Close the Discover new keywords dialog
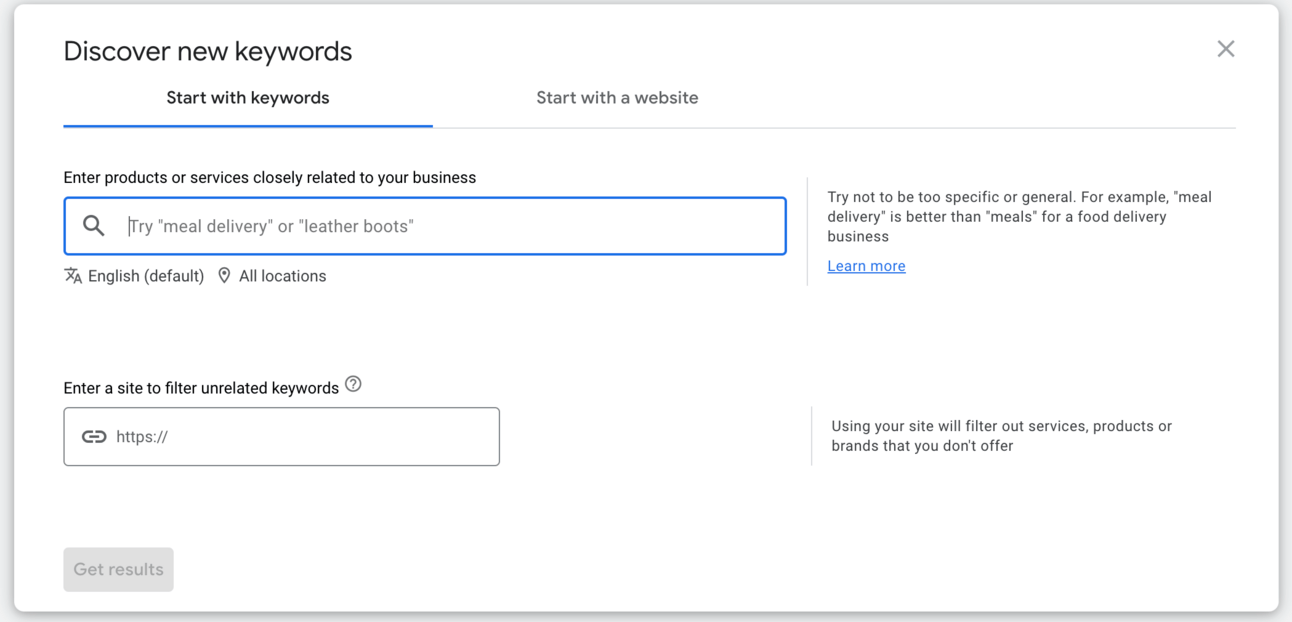 1225,49
